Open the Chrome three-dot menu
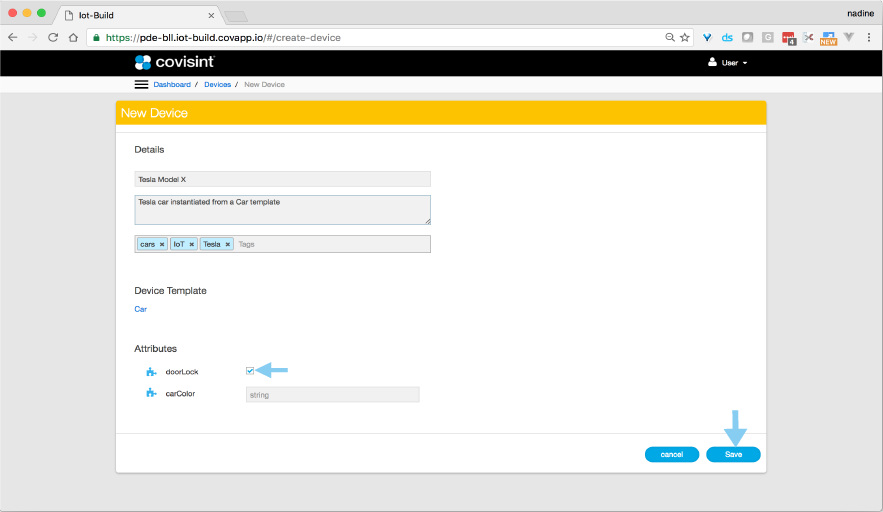883x512 pixels. tap(868, 38)
